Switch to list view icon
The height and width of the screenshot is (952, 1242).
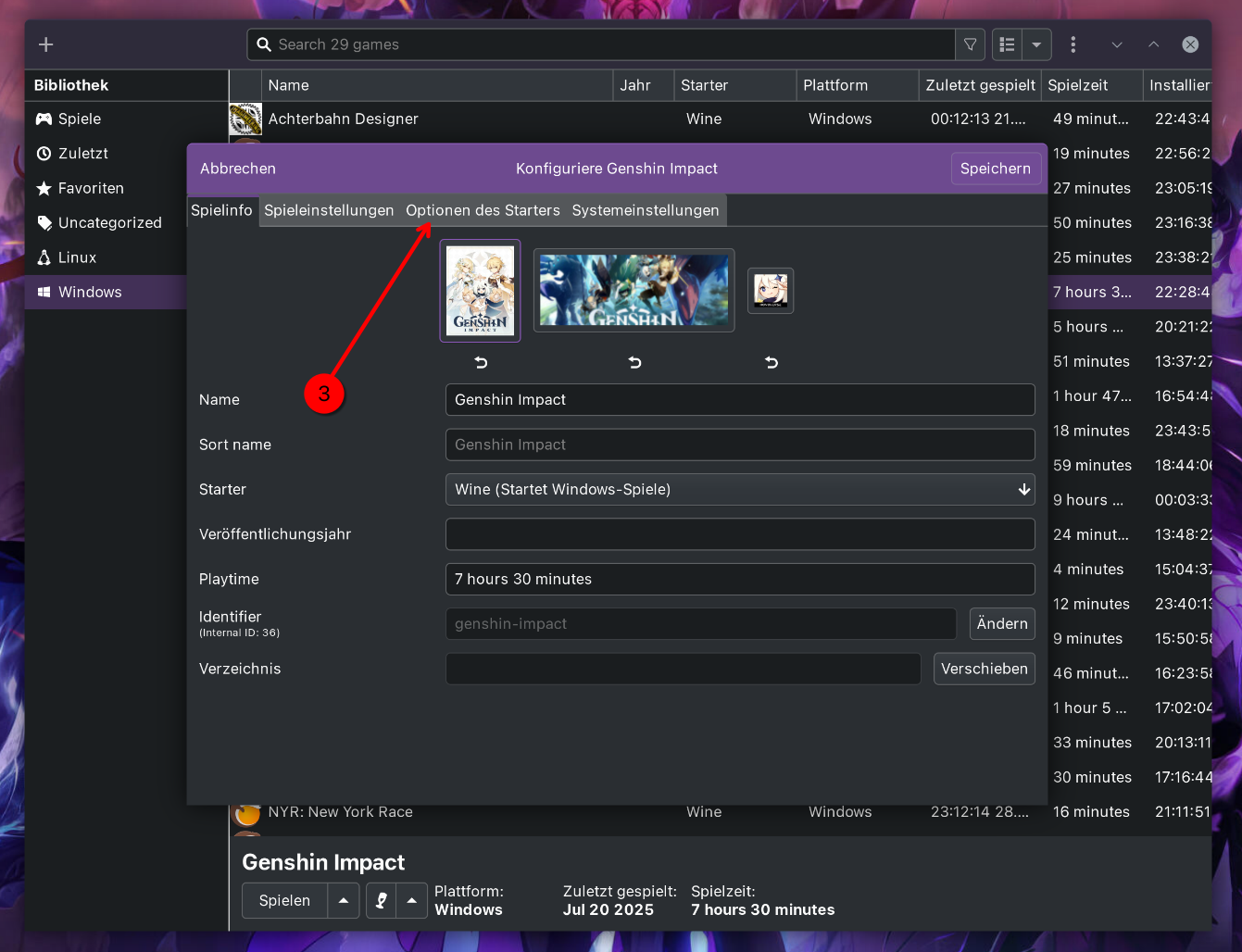(1008, 44)
